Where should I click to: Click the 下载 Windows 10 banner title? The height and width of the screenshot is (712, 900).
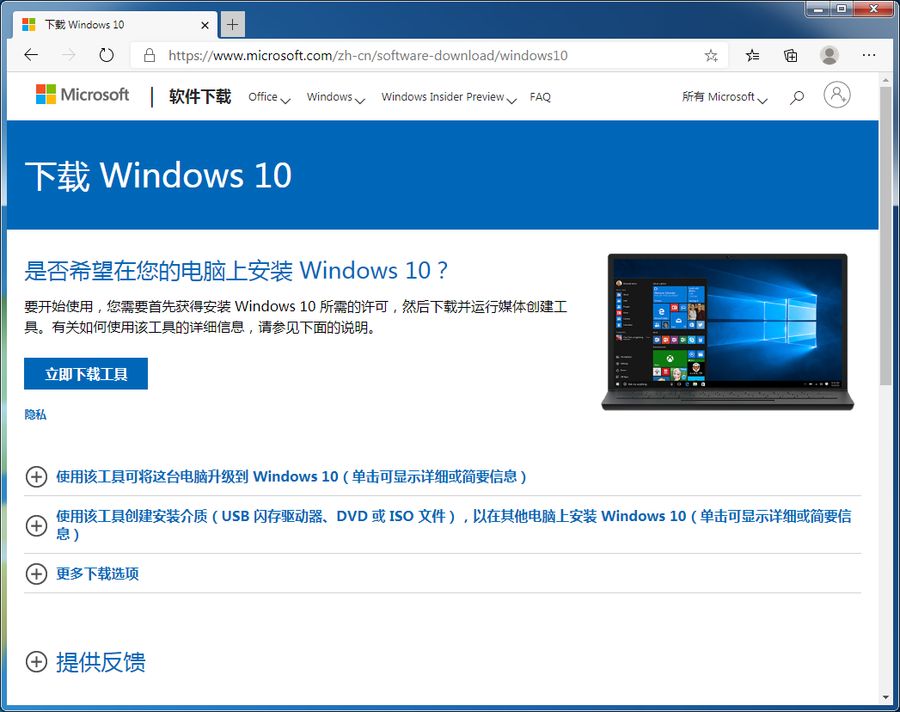[x=158, y=175]
